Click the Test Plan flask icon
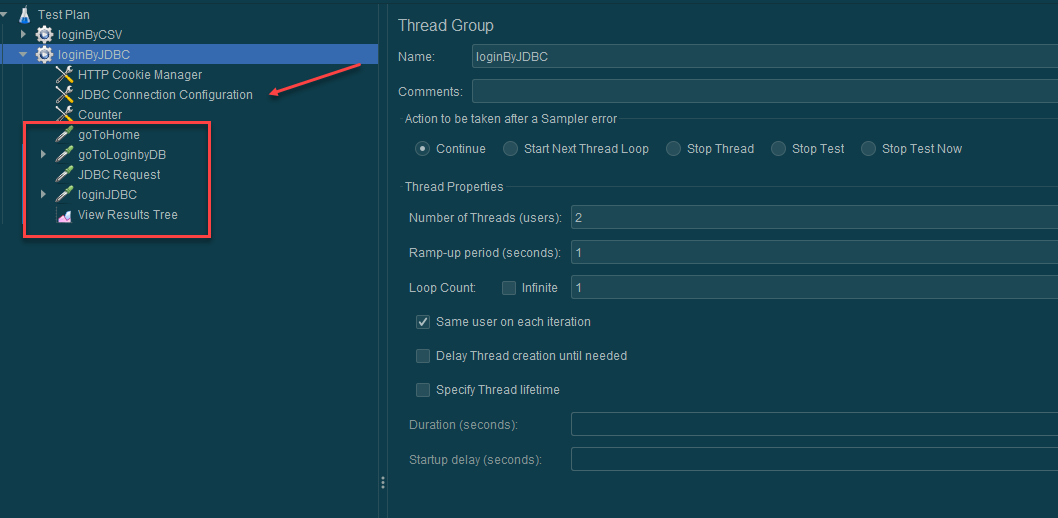Viewport: 1058px width, 518px height. tap(24, 15)
